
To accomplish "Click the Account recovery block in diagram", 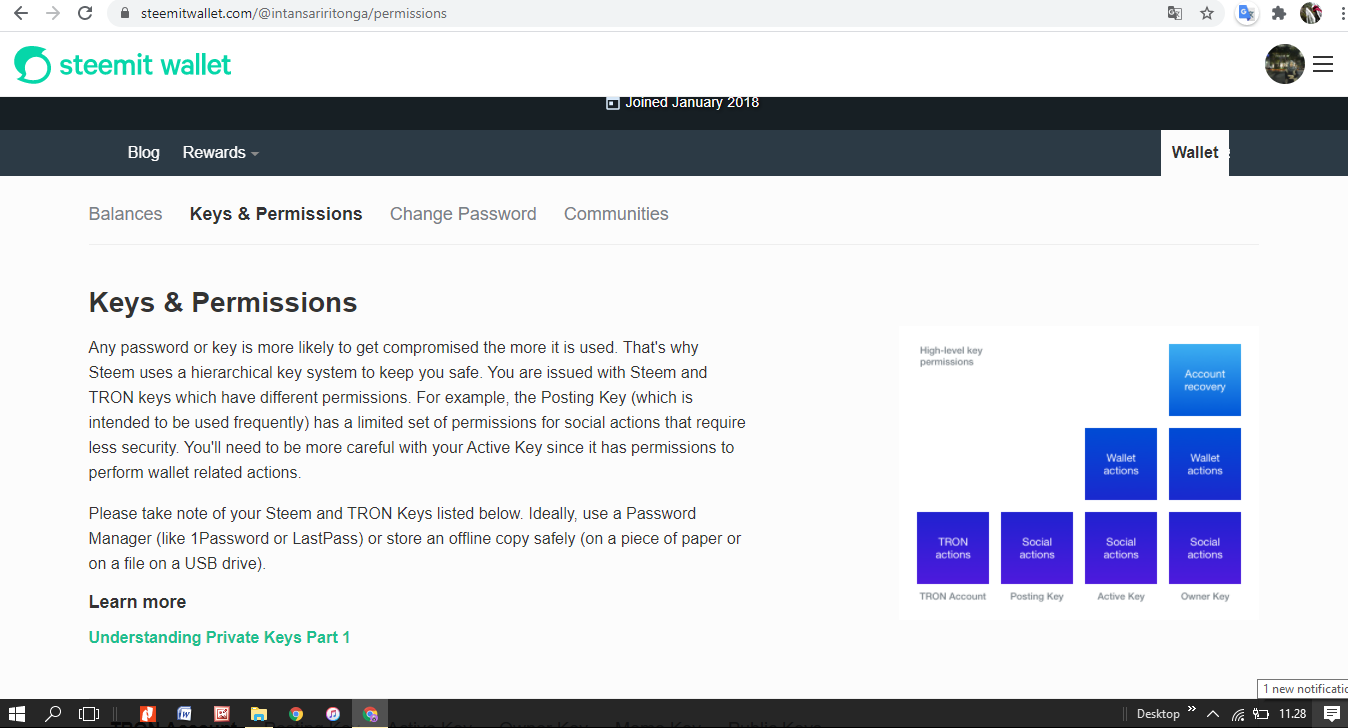I will 1205,380.
